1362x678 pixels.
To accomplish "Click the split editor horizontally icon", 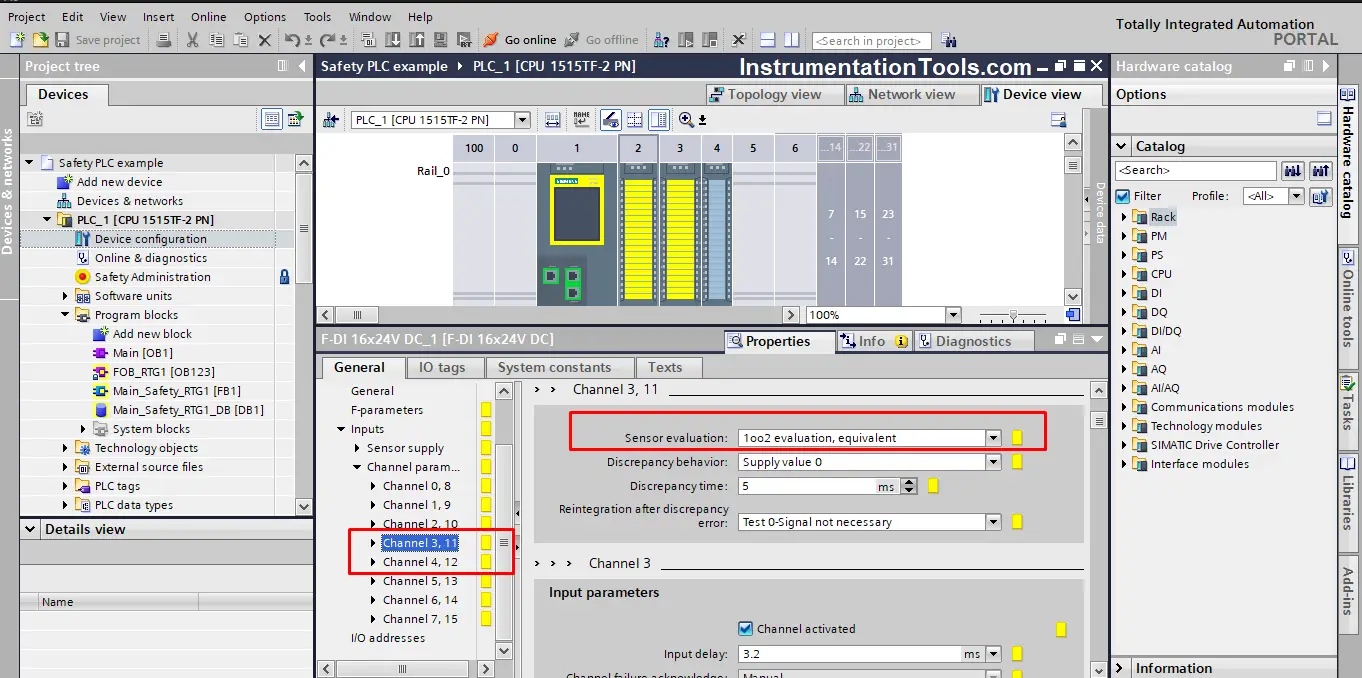I will click(x=768, y=40).
